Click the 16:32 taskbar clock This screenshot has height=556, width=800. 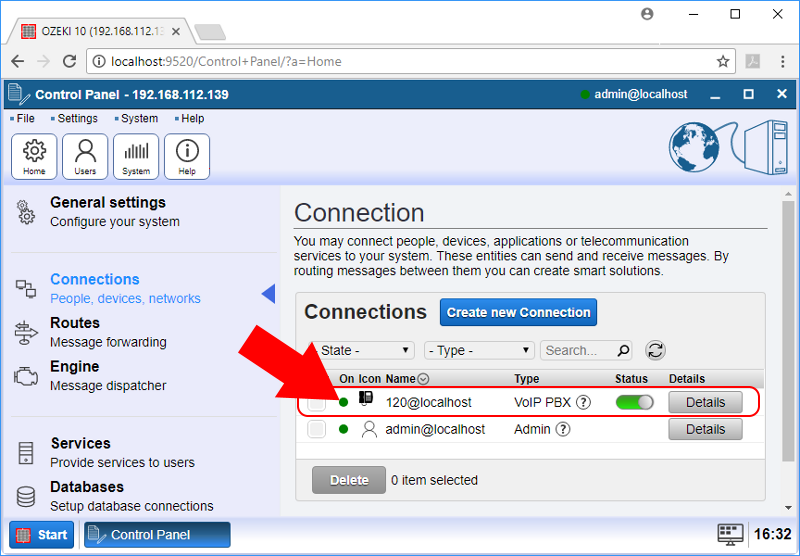(x=772, y=534)
